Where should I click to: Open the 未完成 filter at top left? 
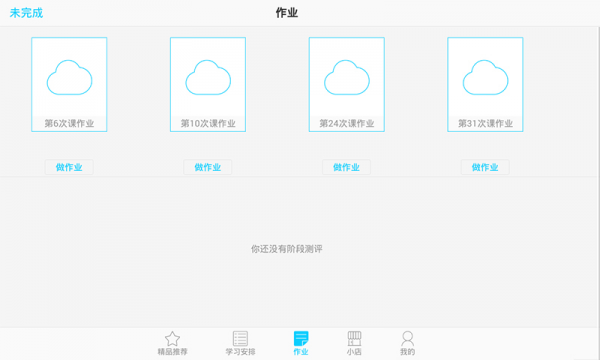click(x=26, y=13)
